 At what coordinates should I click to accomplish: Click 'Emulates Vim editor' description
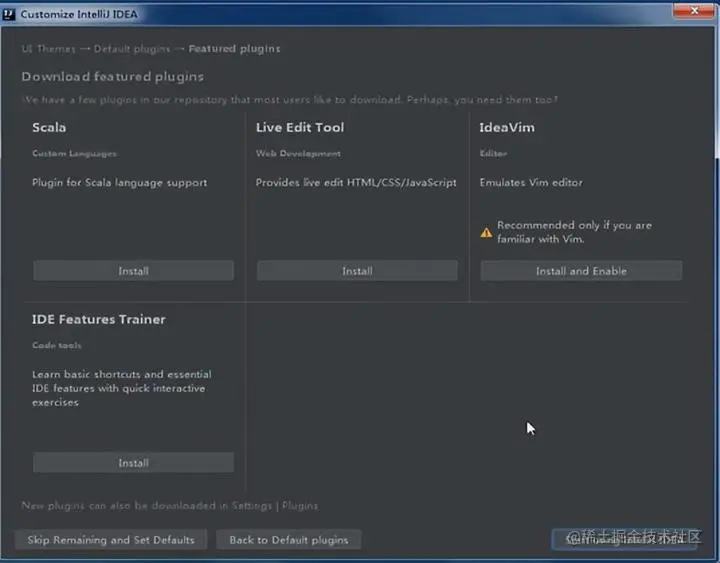(x=531, y=182)
